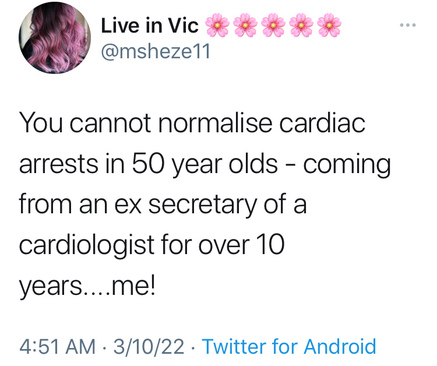Screen dimensions: 437x366
Task: Click the word 'cardiologist' in the tweet
Action: coord(87,247)
